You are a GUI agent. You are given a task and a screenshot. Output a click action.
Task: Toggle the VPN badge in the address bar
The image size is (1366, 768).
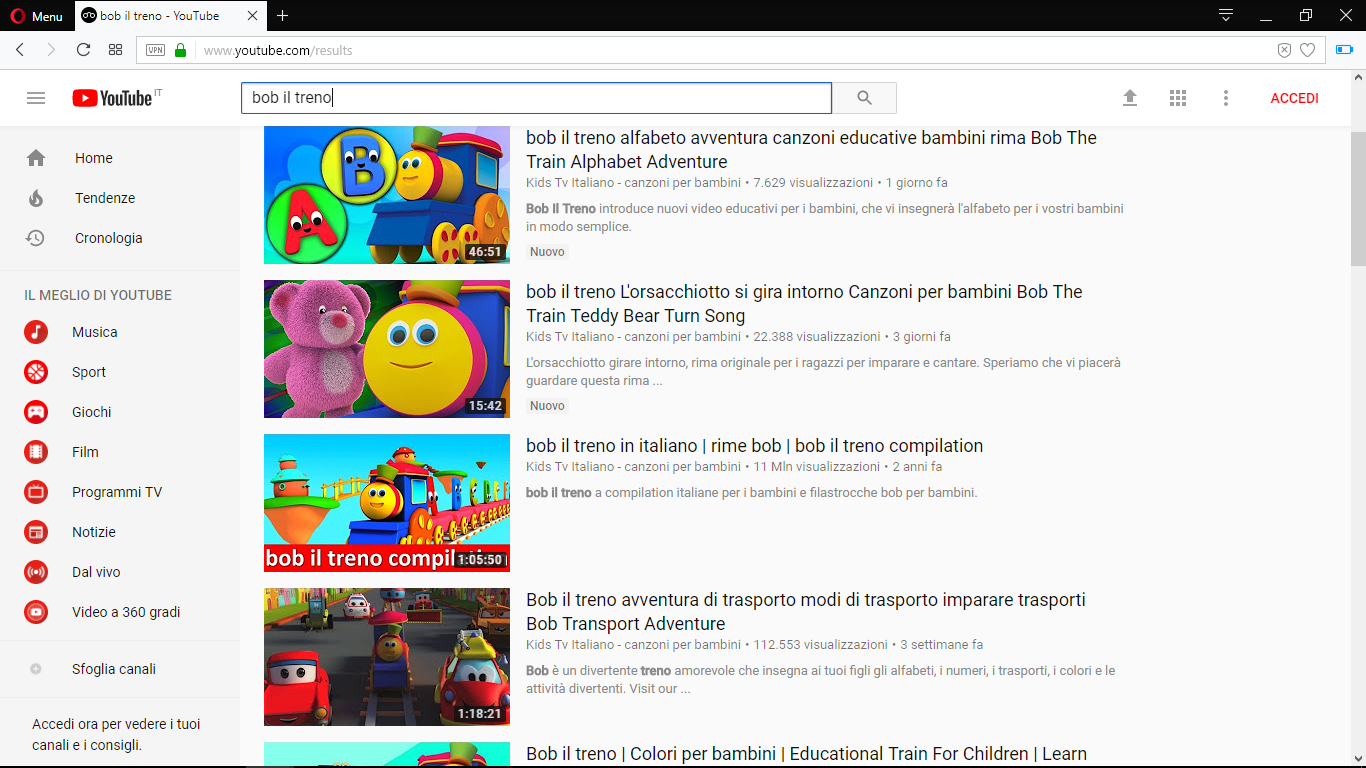154,48
